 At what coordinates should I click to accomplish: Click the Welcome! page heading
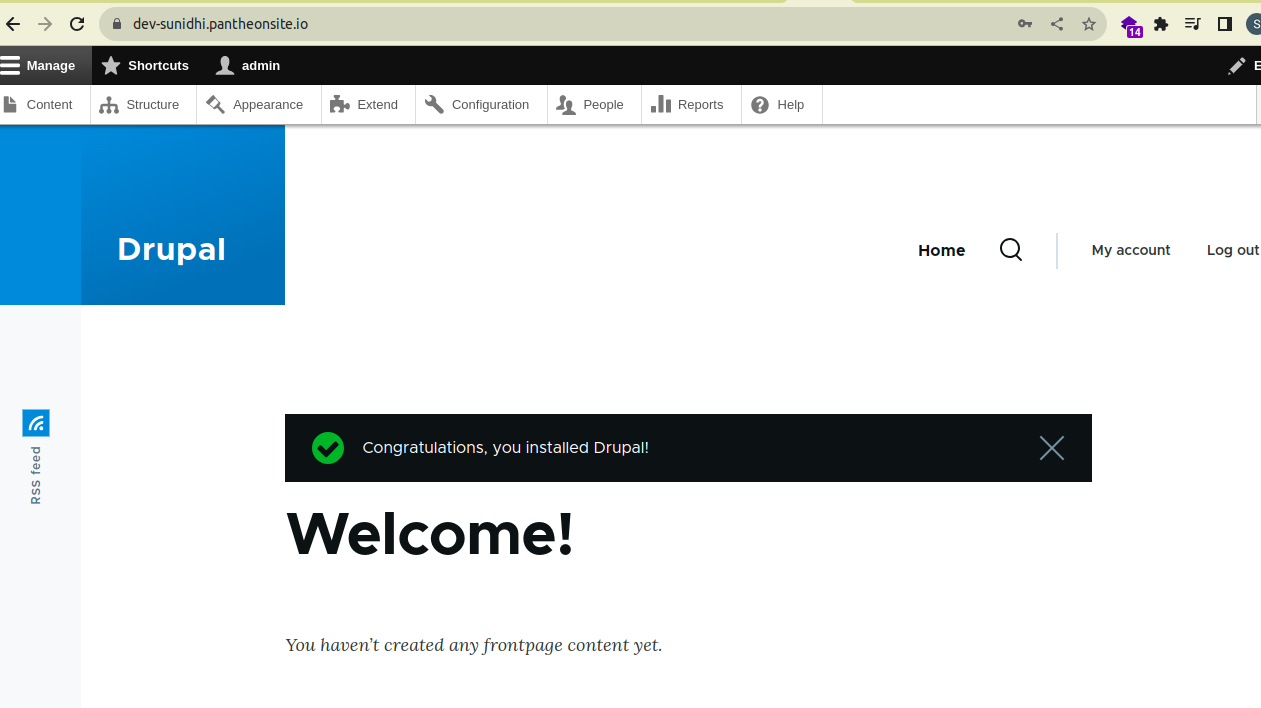pos(430,533)
